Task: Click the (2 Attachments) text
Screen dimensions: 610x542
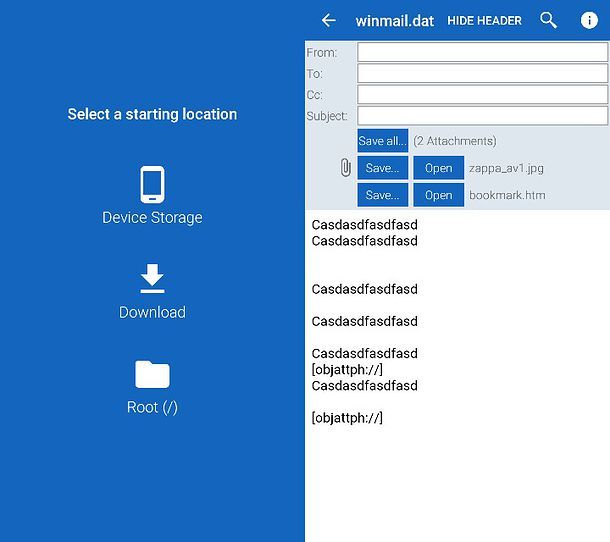Action: tap(455, 141)
